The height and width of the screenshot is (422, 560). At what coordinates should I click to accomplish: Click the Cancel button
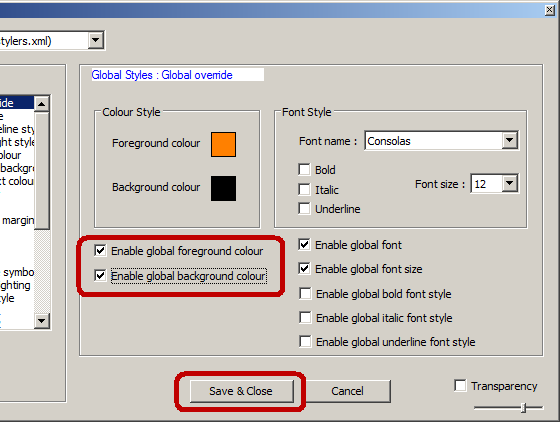click(348, 391)
